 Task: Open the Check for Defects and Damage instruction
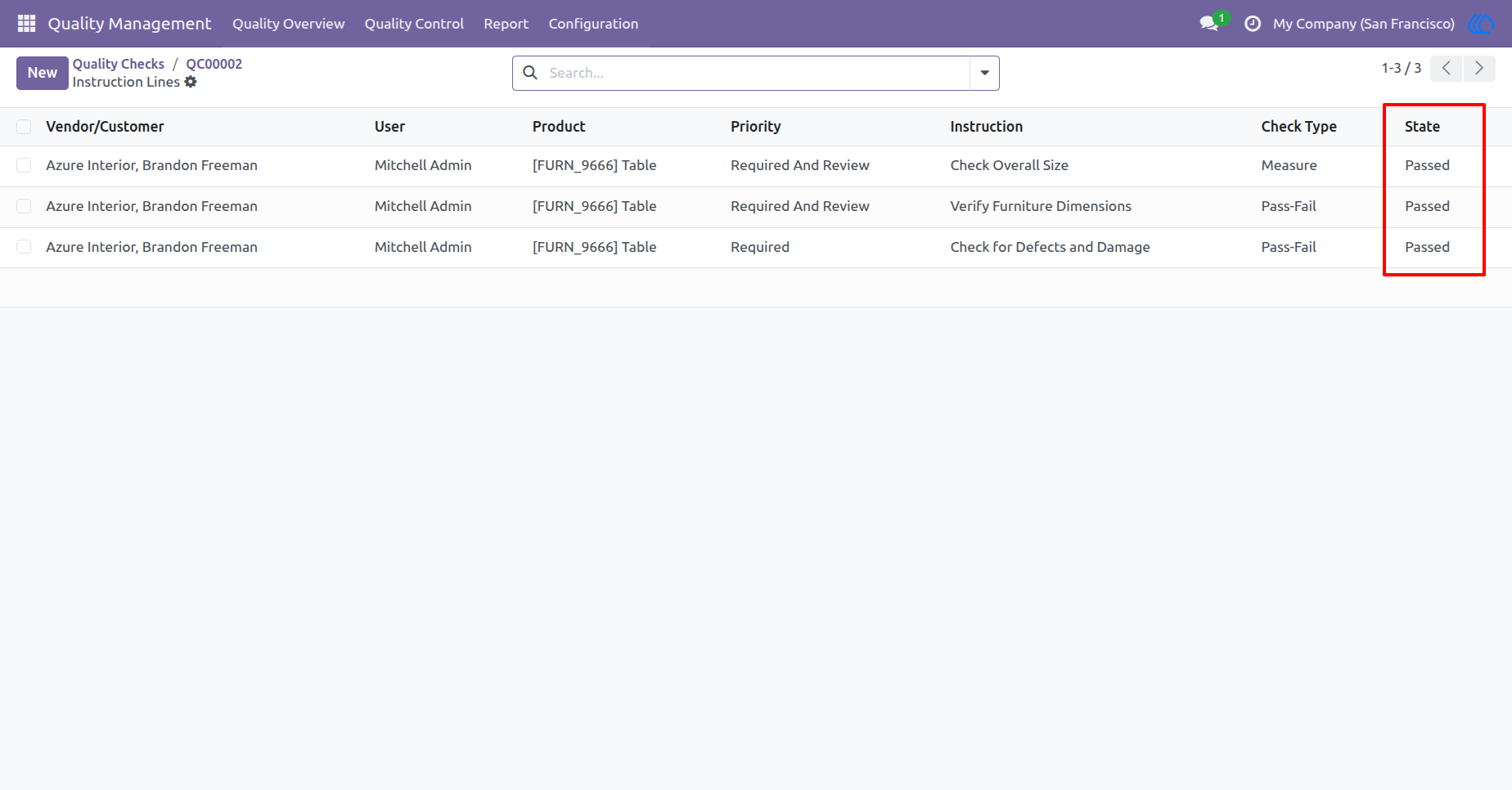click(x=1050, y=247)
